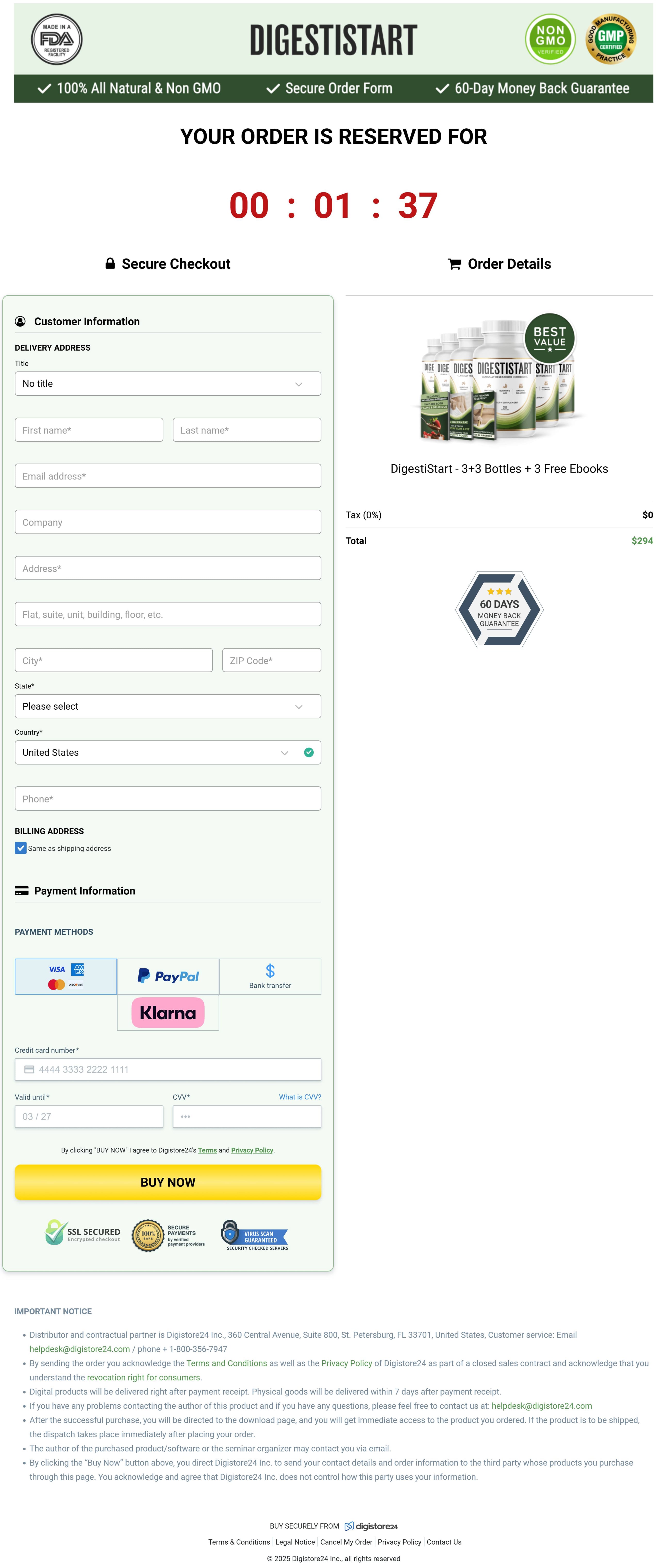Click the Non GMO verified badge

(x=550, y=39)
